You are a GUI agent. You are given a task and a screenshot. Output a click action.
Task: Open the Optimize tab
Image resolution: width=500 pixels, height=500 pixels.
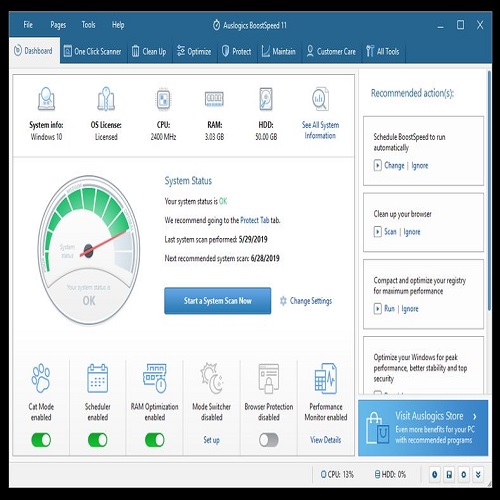(194, 51)
